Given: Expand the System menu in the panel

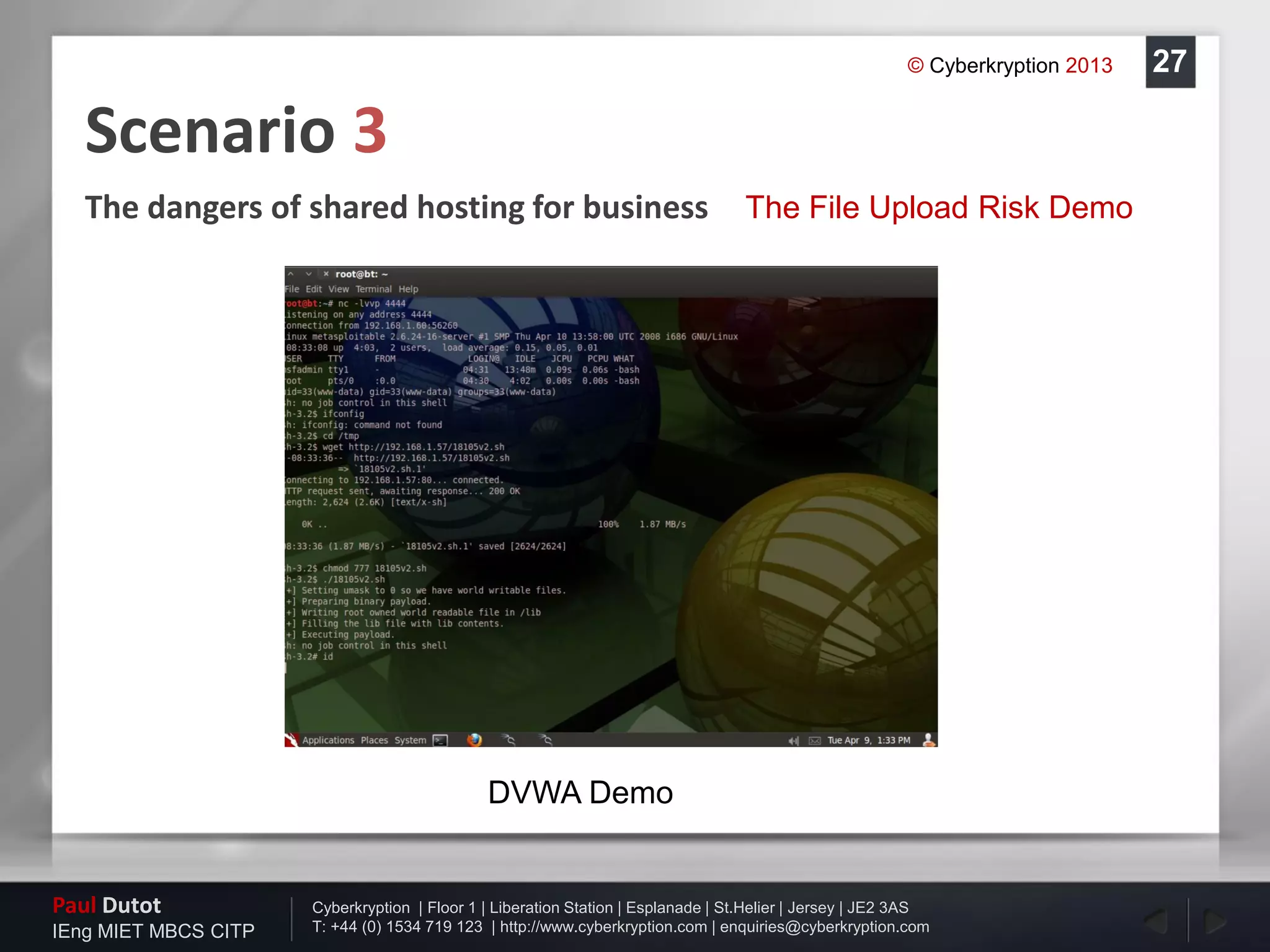Looking at the screenshot, I should (410, 740).
